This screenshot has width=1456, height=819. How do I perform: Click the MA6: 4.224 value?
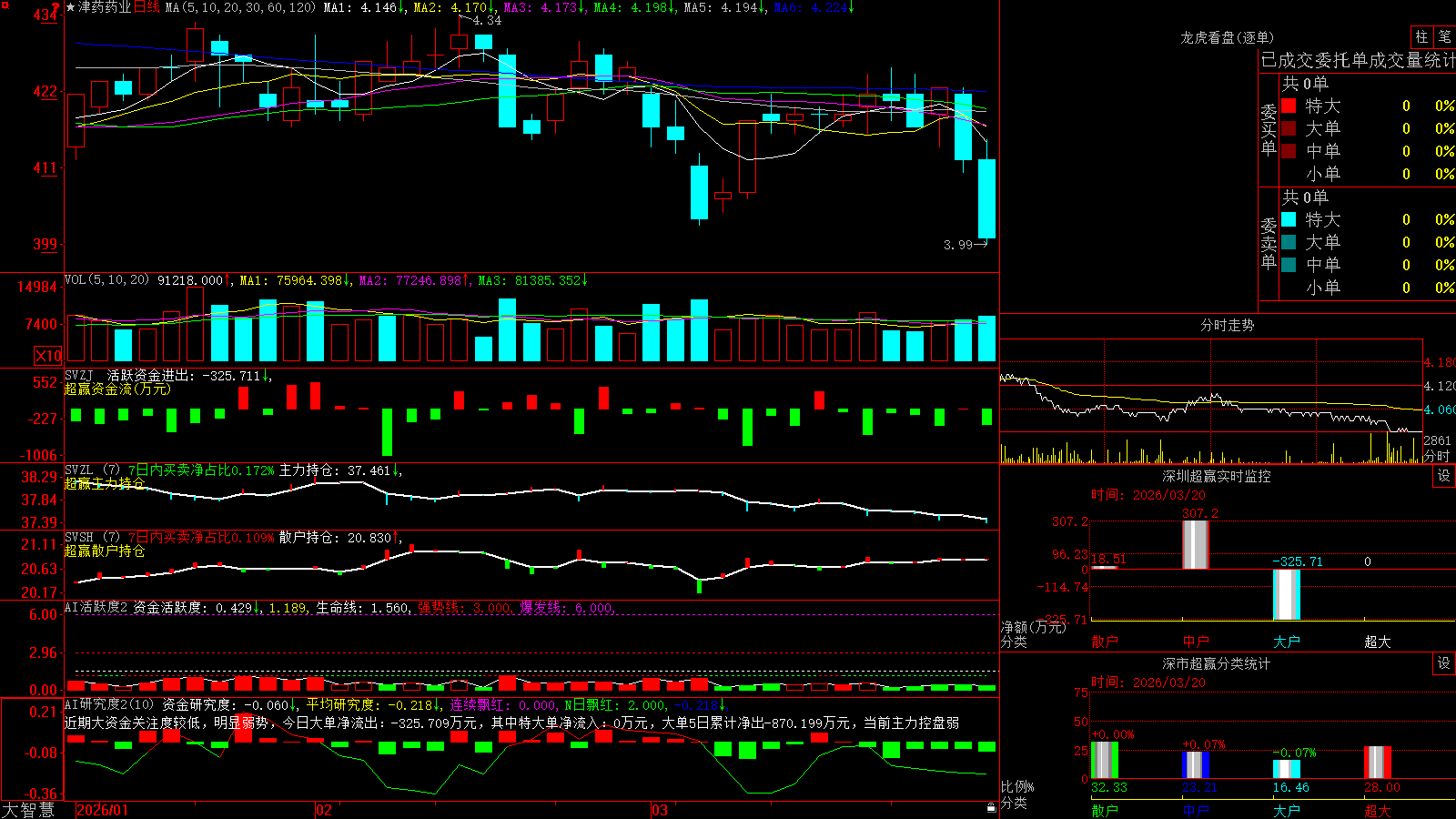[x=814, y=7]
